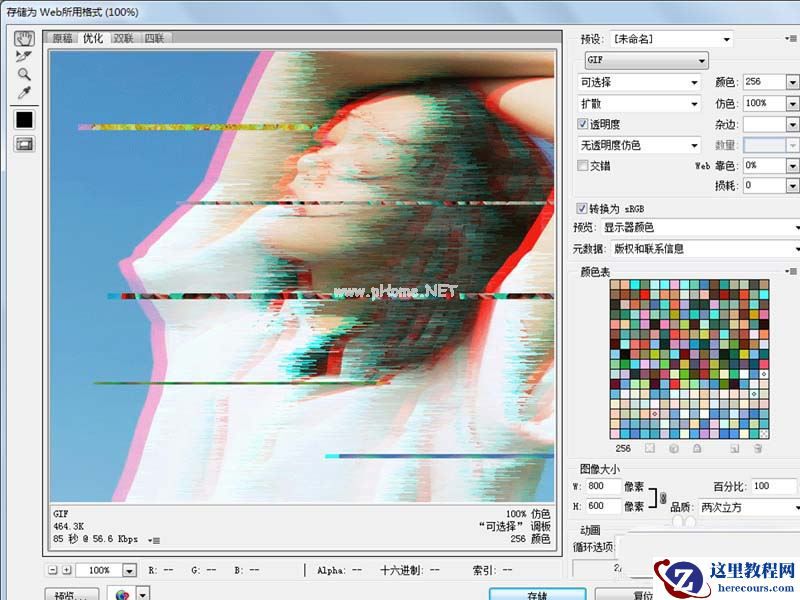Toggle the constrain proportions link icon

(x=663, y=497)
